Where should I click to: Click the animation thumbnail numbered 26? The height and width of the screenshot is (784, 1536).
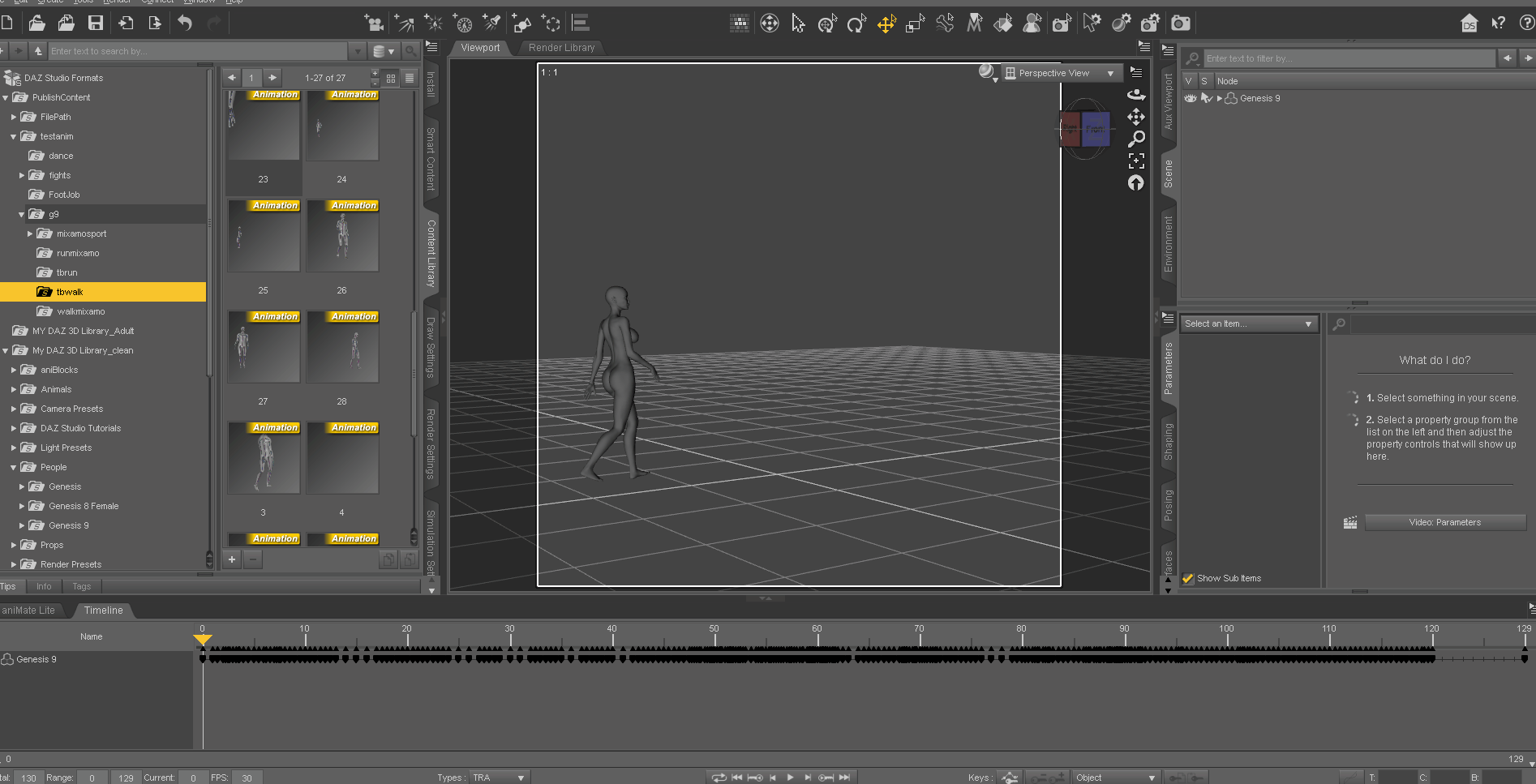[x=342, y=237]
